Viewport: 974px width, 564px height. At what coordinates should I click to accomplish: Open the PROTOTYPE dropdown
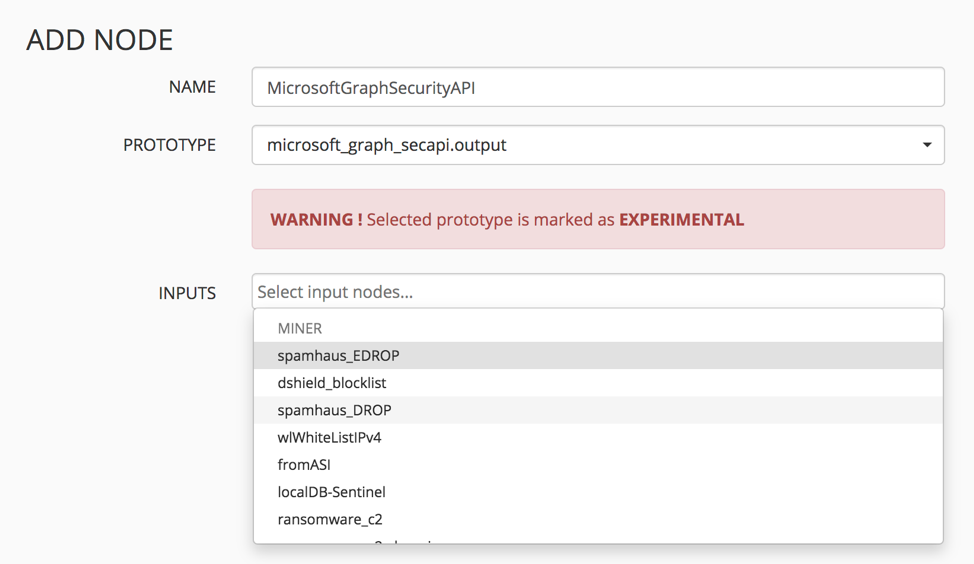click(x=597, y=145)
